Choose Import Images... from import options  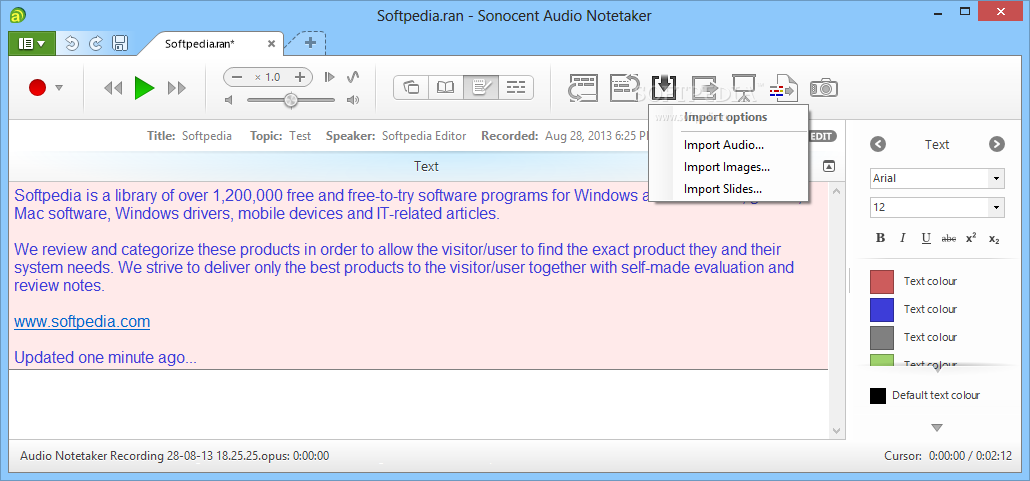(728, 167)
